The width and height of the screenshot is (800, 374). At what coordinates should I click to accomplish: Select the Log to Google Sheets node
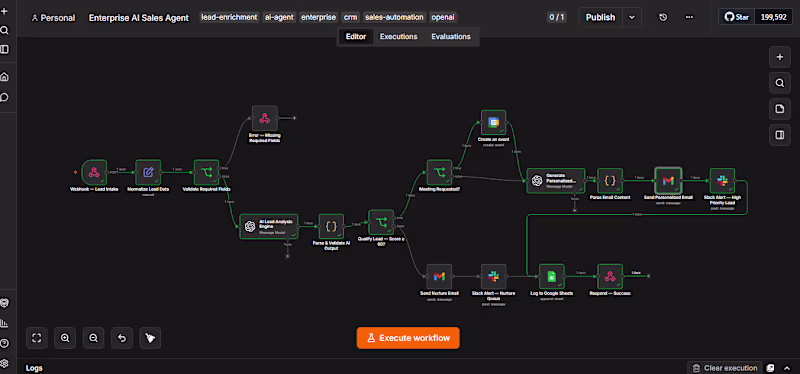552,276
